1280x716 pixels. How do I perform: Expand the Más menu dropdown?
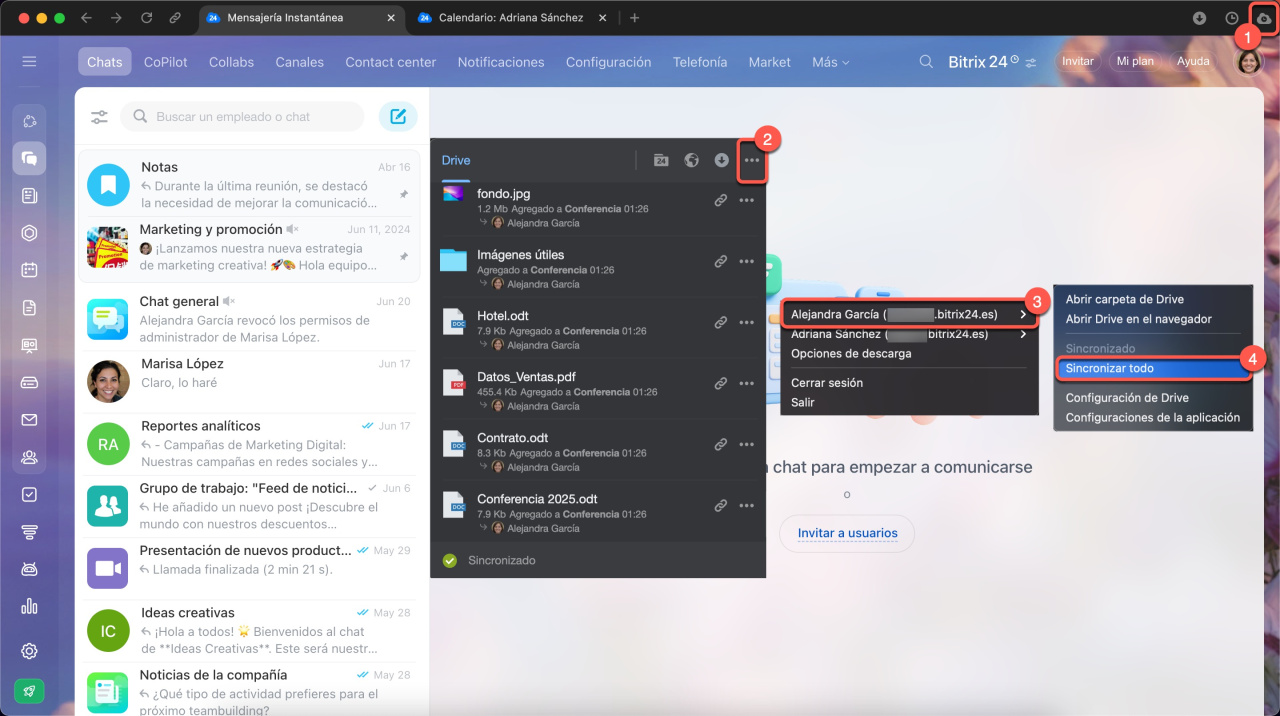(831, 62)
